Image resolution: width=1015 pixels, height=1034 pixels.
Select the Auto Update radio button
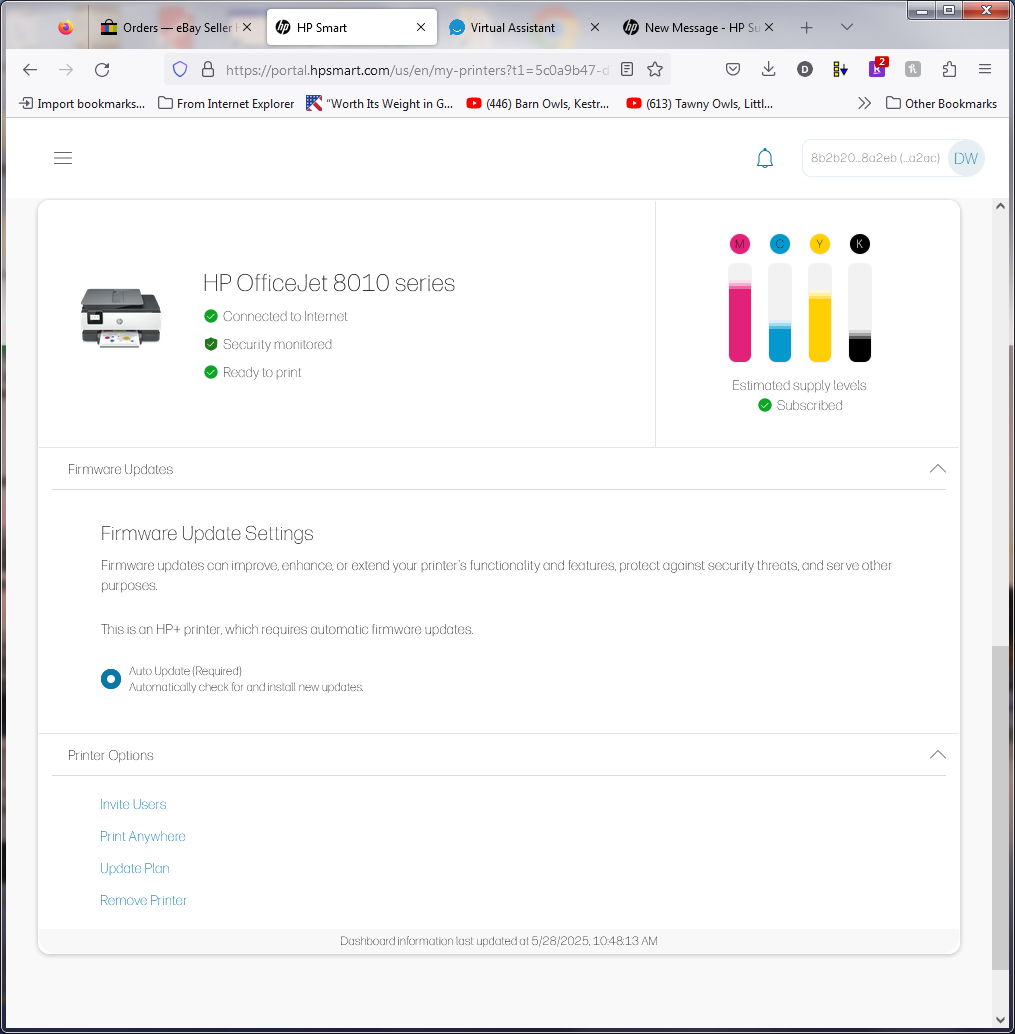click(110, 678)
